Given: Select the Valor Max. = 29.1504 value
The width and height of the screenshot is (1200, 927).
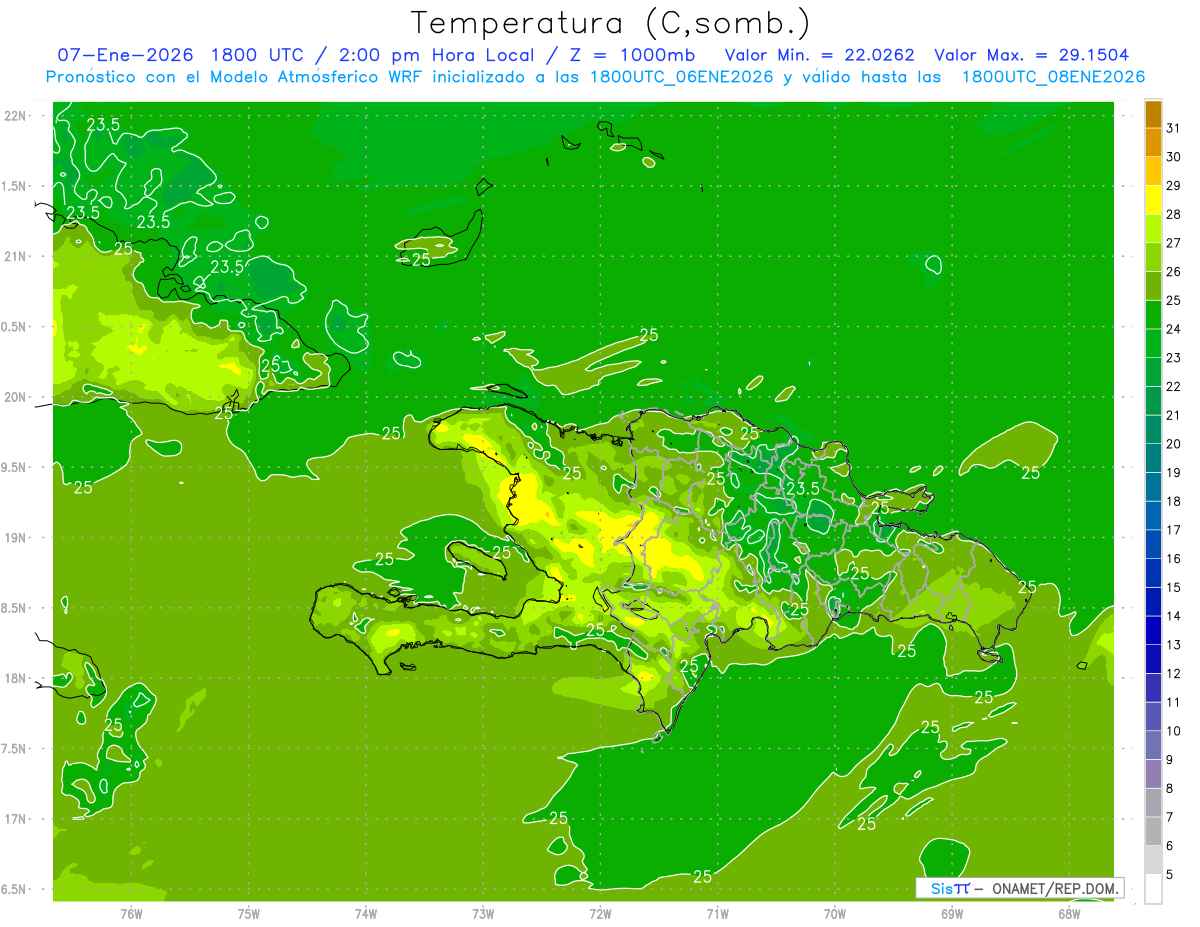Looking at the screenshot, I should (x=1032, y=55).
